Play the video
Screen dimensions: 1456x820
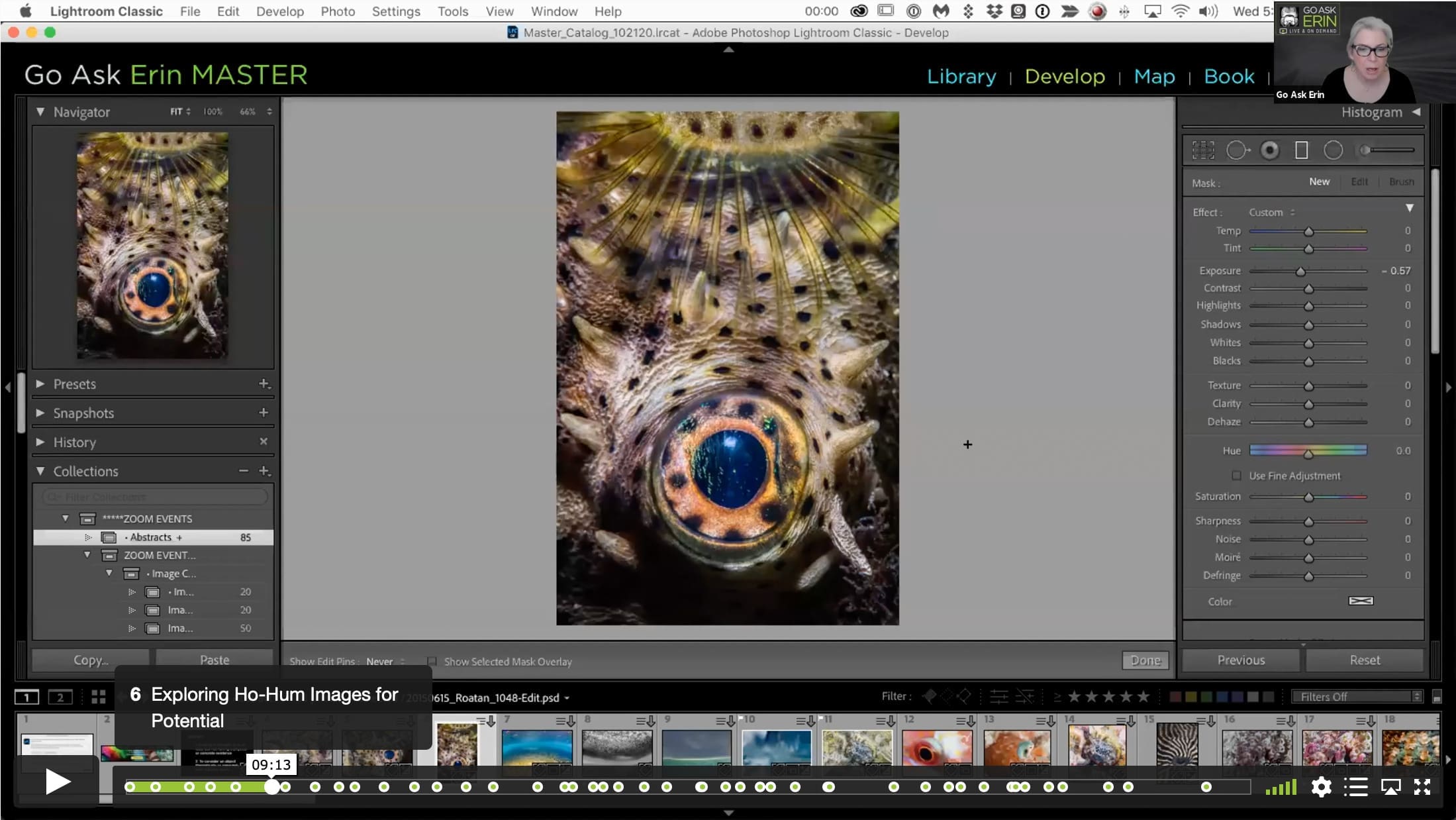click(x=58, y=782)
